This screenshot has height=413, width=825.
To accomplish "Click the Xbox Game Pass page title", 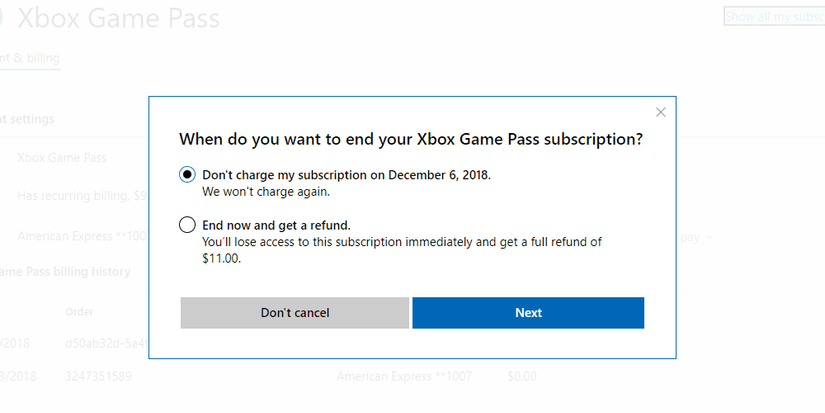I will pyautogui.click(x=118, y=19).
